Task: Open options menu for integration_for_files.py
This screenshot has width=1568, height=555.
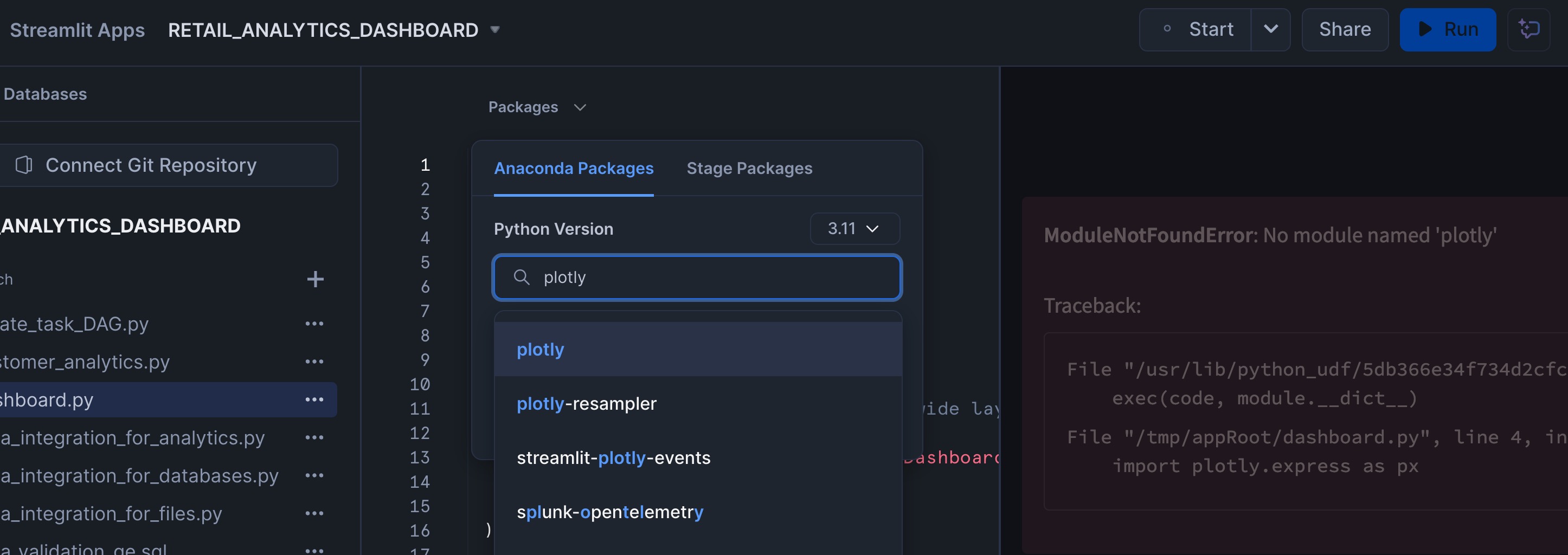Action: [314, 514]
